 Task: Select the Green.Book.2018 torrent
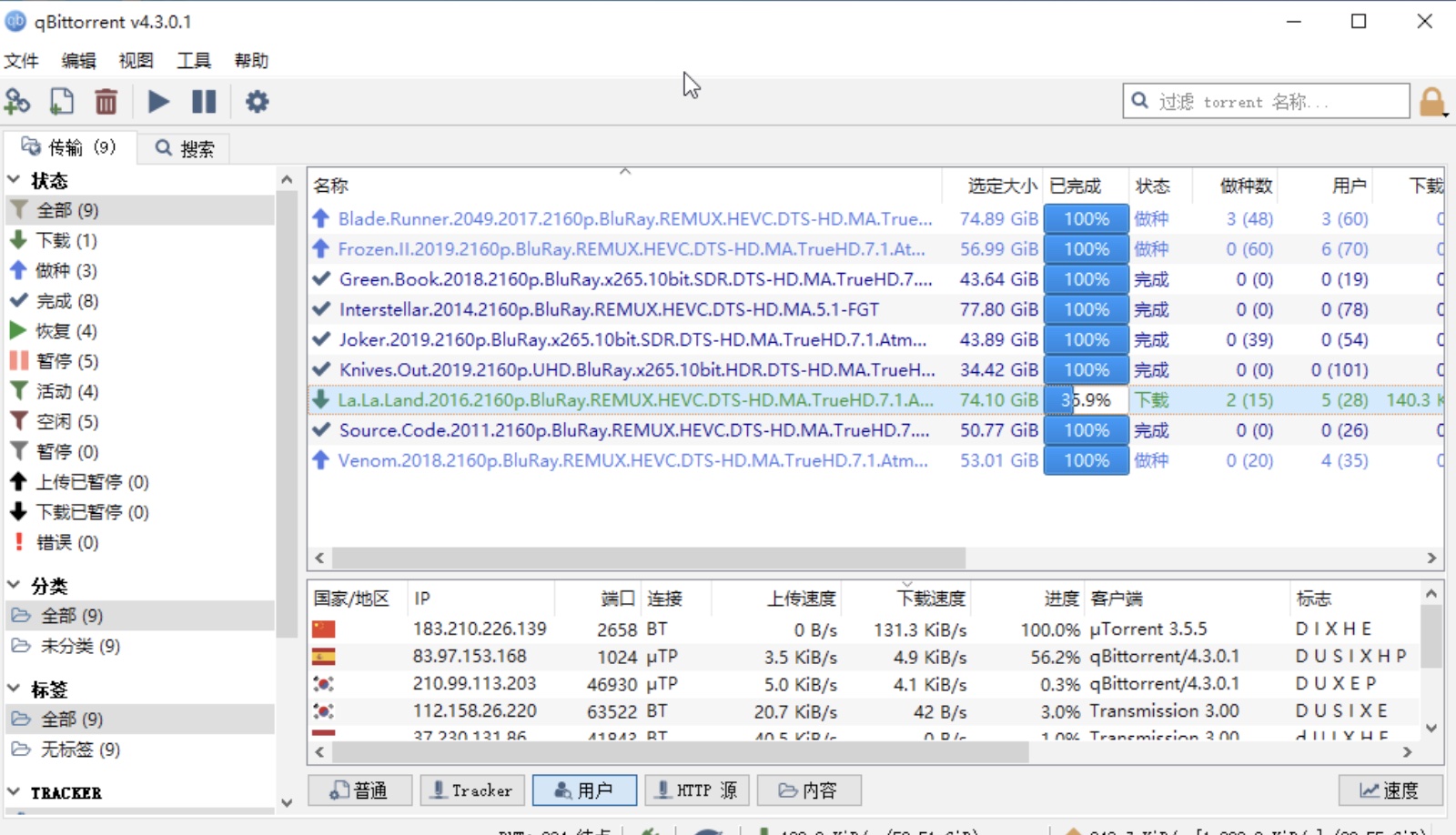(x=875, y=279)
